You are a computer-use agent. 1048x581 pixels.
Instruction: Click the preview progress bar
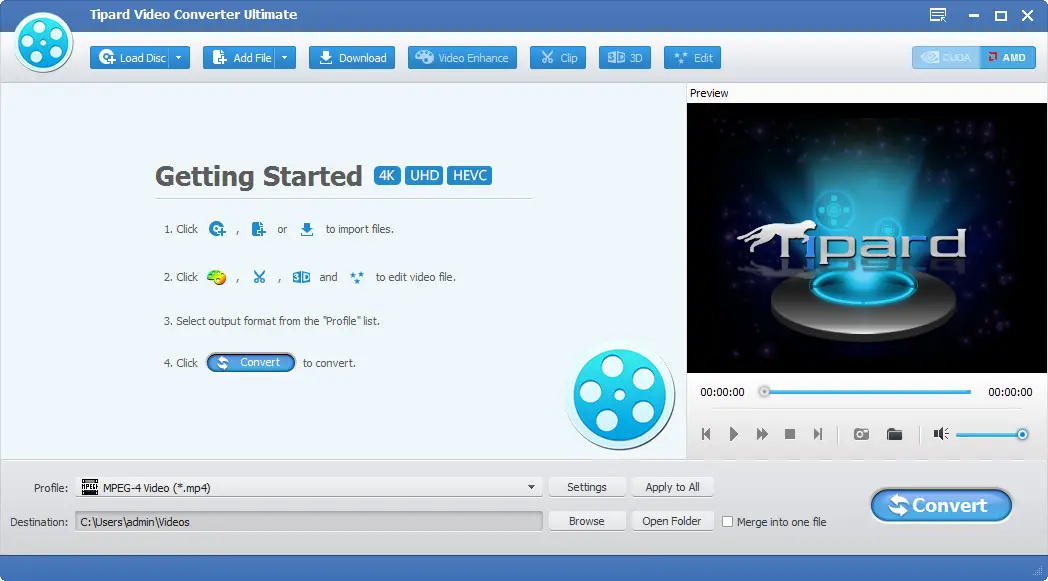(866, 392)
